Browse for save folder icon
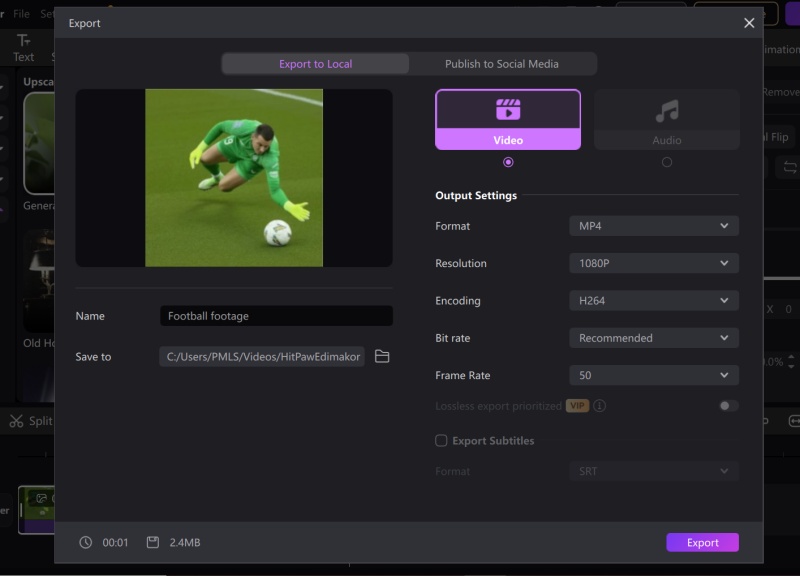The width and height of the screenshot is (800, 576). click(x=382, y=356)
